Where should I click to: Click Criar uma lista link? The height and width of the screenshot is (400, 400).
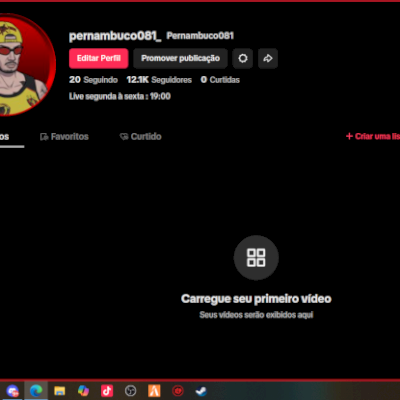pos(373,136)
